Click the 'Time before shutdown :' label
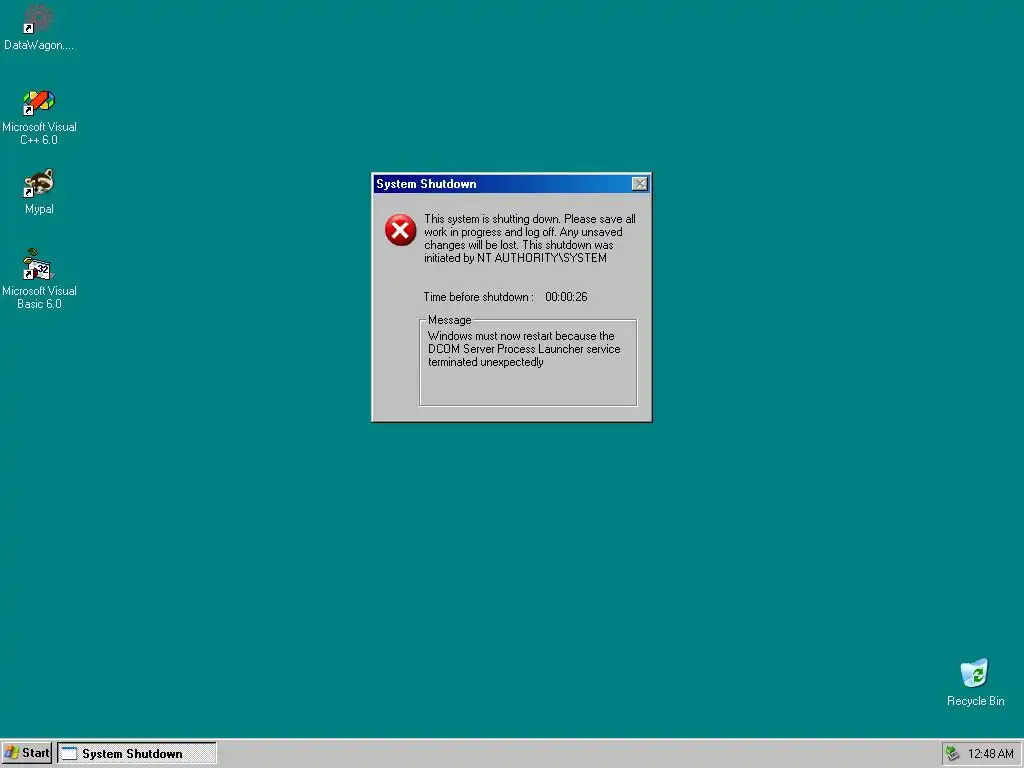 (478, 296)
